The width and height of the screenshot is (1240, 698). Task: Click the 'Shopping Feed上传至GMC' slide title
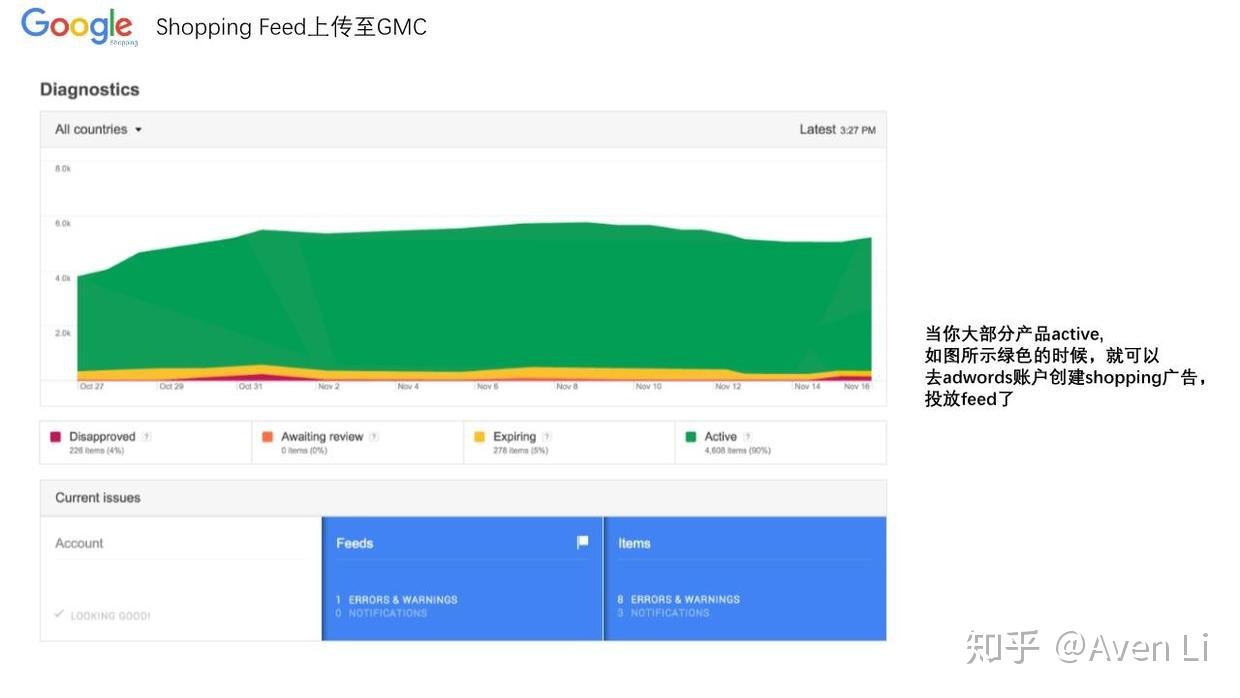(x=291, y=28)
